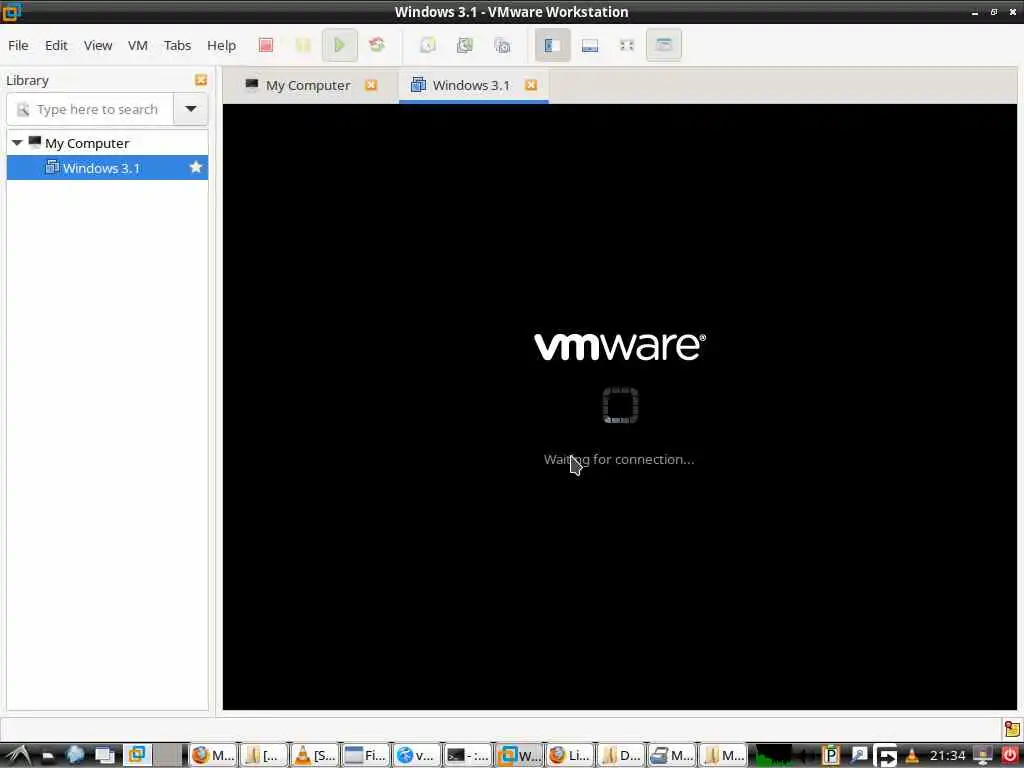Image resolution: width=1024 pixels, height=768 pixels.
Task: Click the Restart guest toolbar icon
Action: (x=377, y=45)
